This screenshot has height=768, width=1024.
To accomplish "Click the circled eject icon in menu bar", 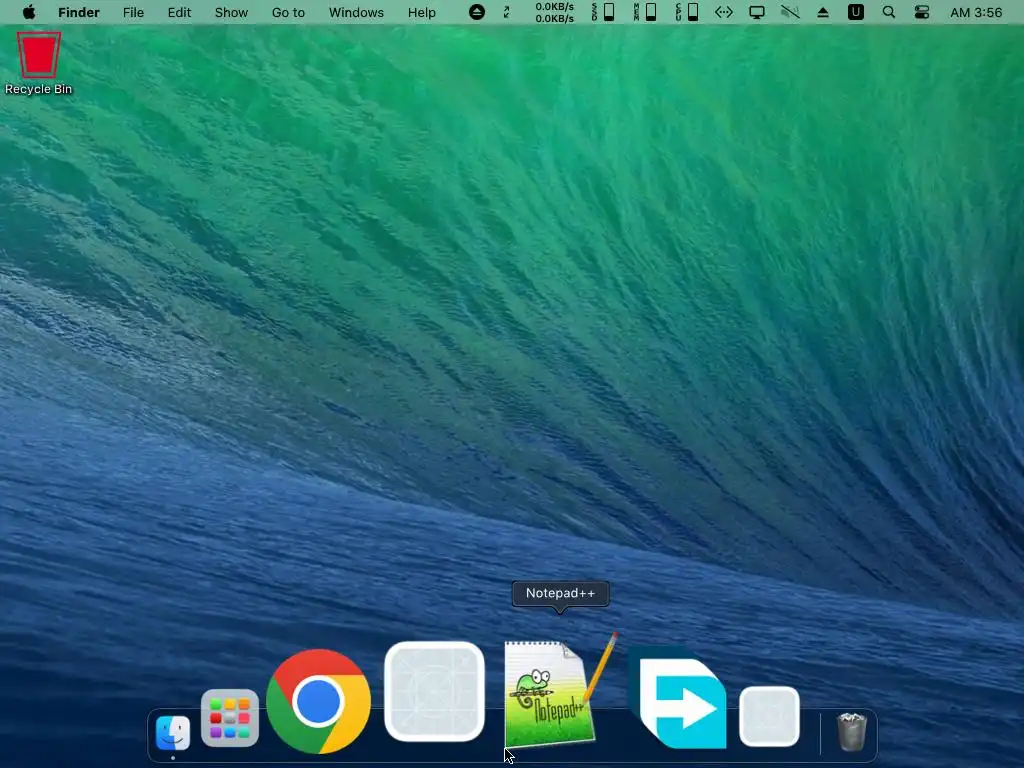I will (x=477, y=12).
